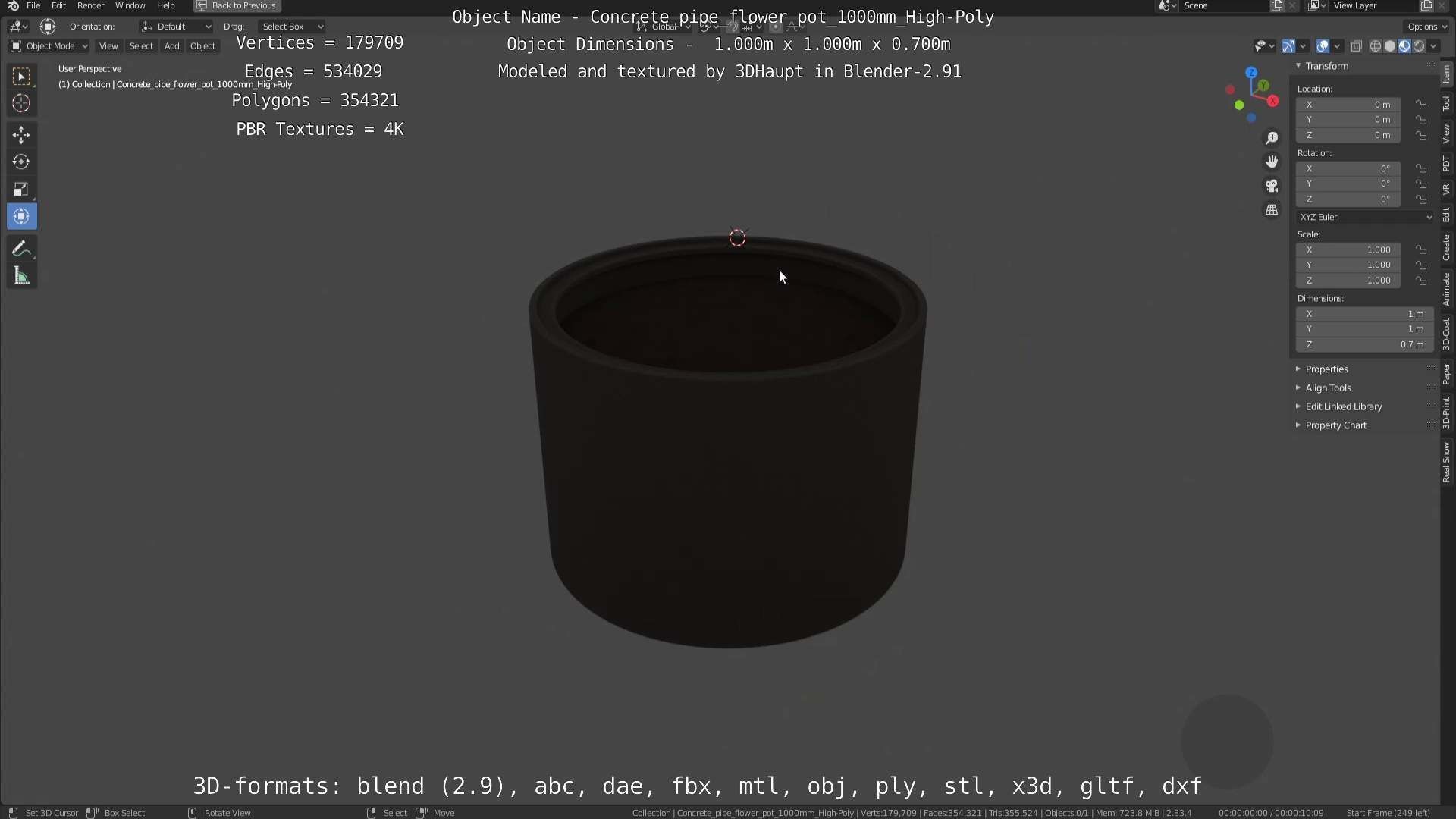Viewport: 1456px width, 819px height.
Task: Click the pan hand viewport icon
Action: [x=1272, y=162]
